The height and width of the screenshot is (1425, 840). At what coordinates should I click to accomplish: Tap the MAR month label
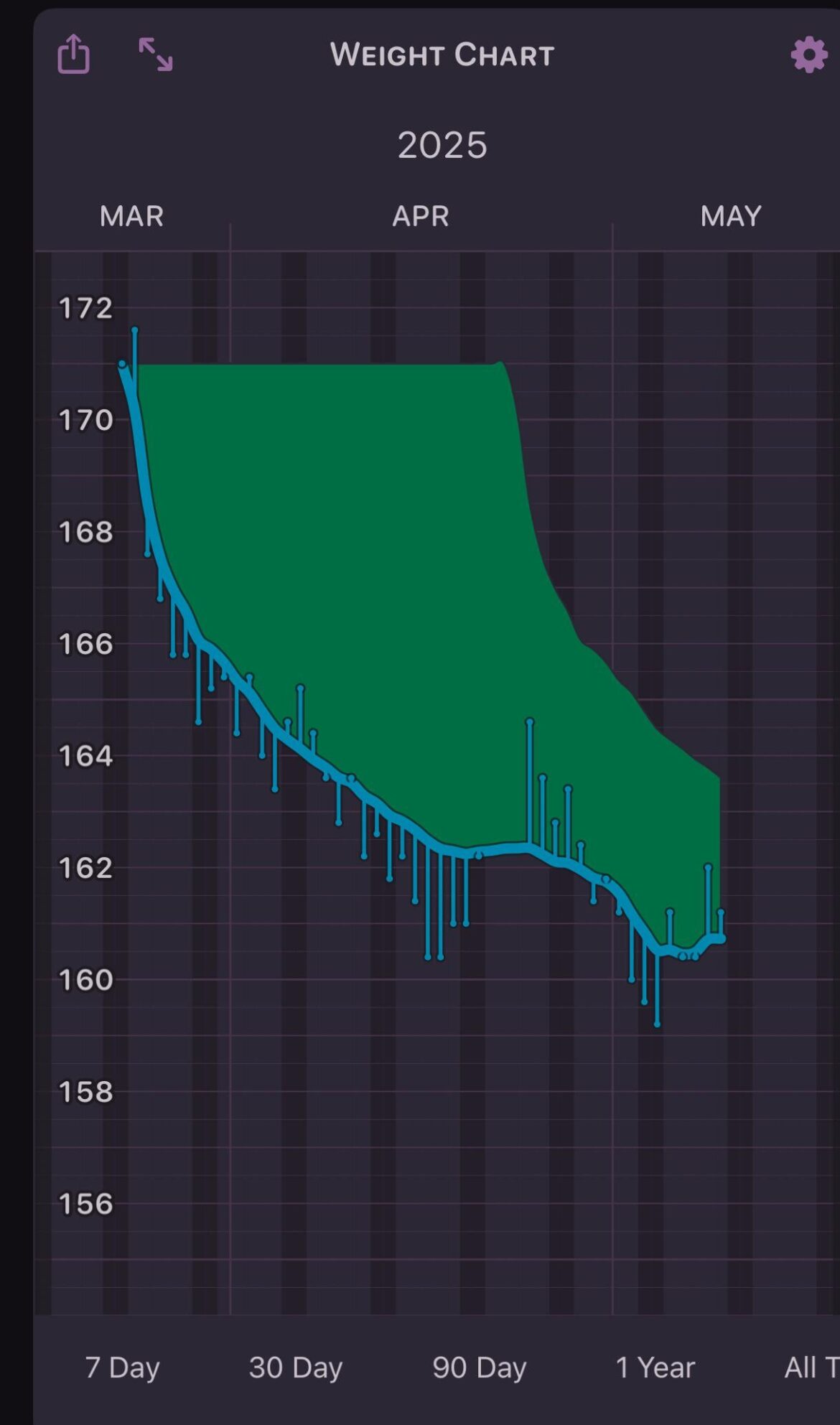point(131,216)
